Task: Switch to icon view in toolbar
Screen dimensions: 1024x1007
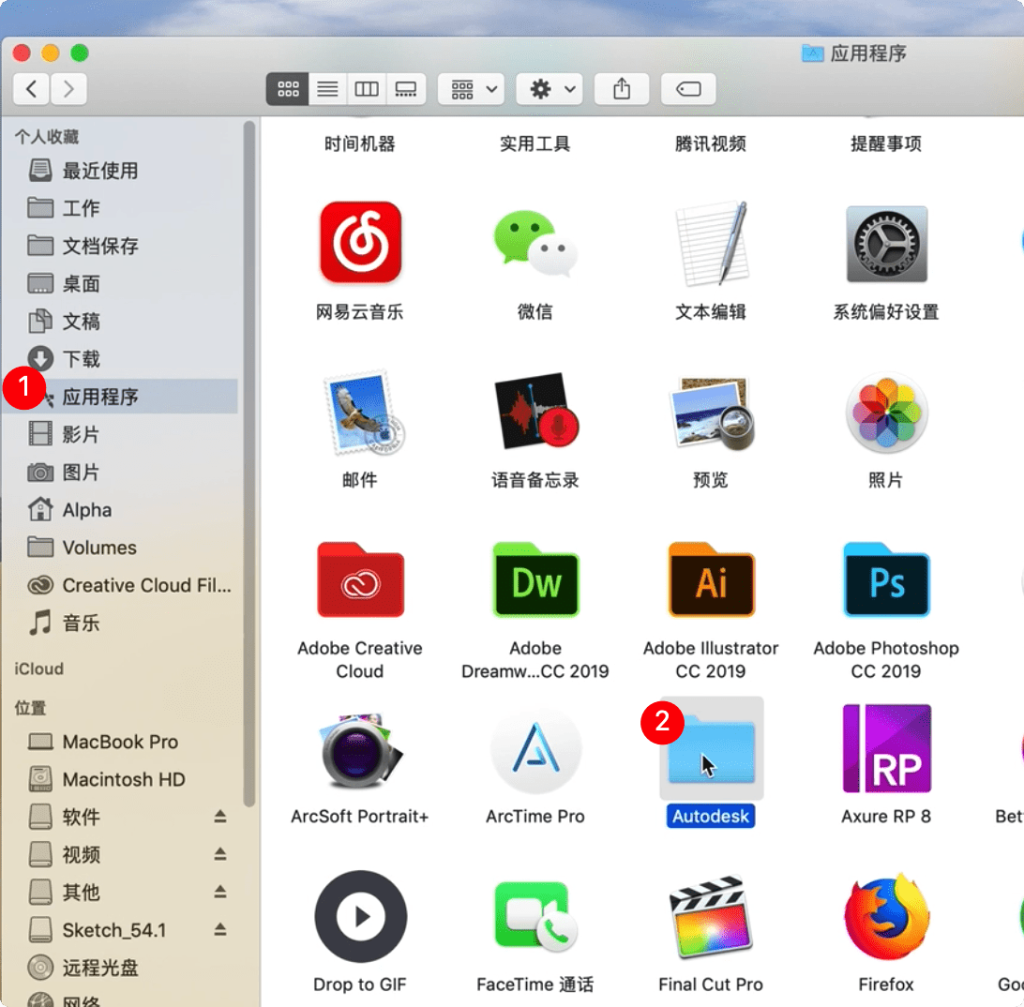Action: coord(288,89)
